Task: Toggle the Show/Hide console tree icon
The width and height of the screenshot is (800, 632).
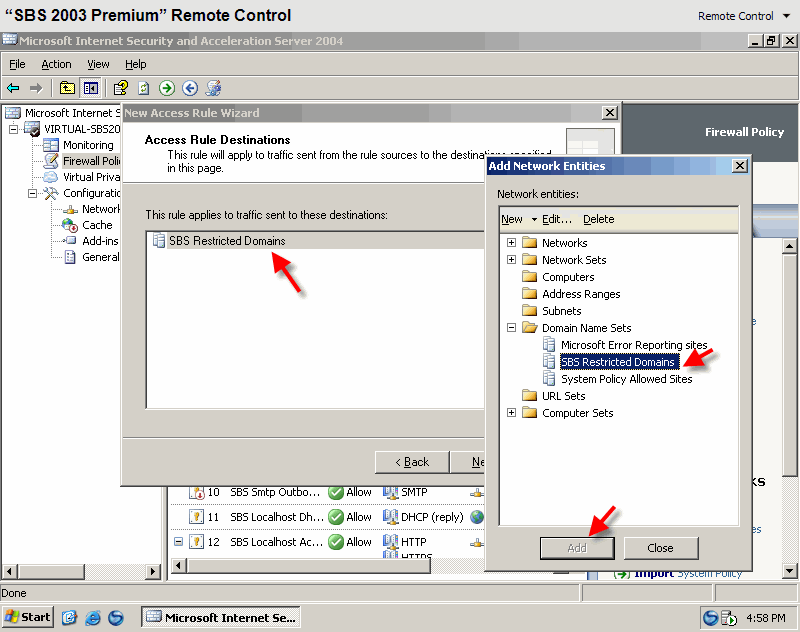Action: [91, 88]
